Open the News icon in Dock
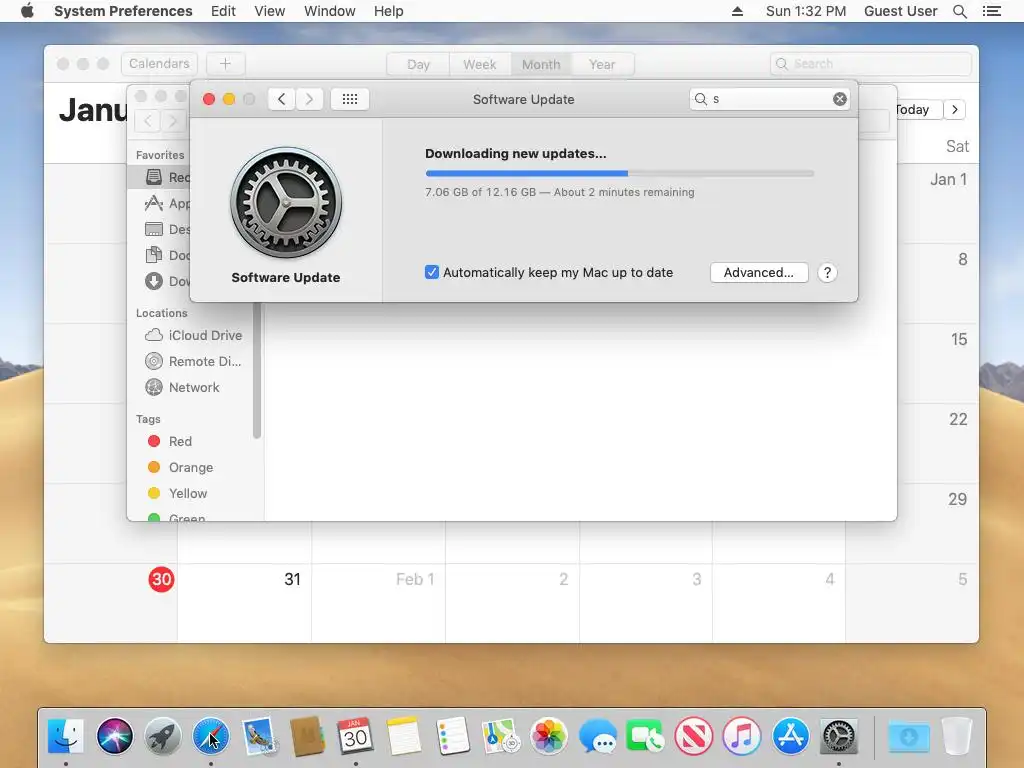This screenshot has height=768, width=1024. pyautogui.click(x=694, y=736)
